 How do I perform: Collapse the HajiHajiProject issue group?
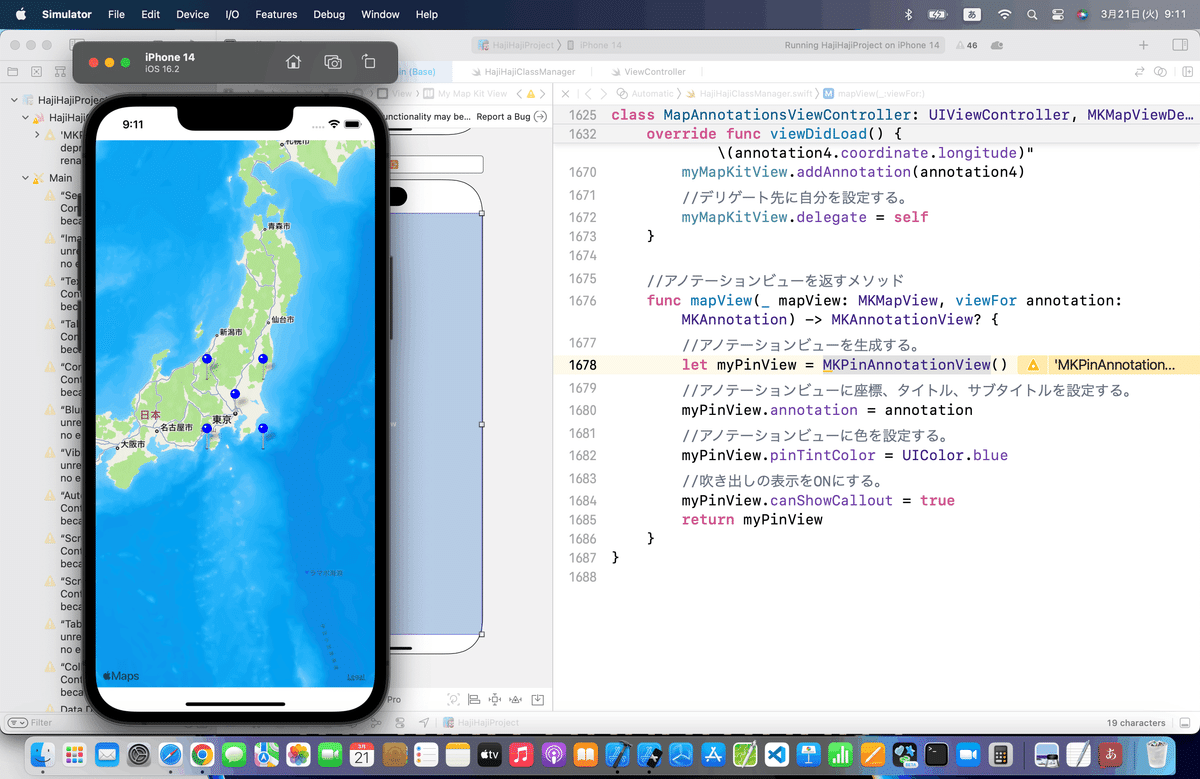click(12, 101)
